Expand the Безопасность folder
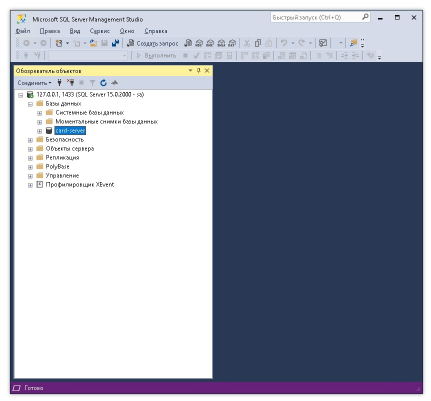 click(x=30, y=140)
